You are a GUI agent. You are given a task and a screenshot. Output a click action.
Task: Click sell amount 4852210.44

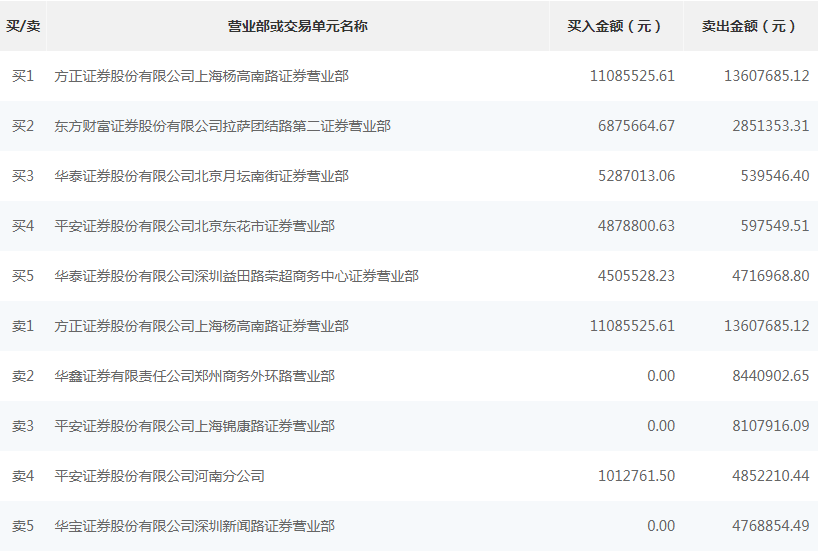tap(771, 476)
